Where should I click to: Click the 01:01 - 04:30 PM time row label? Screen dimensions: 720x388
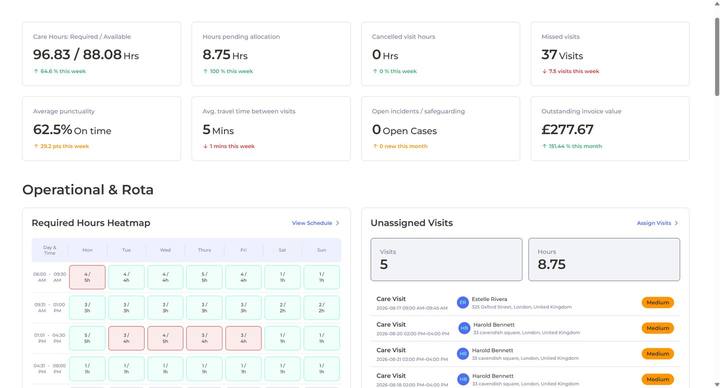pos(50,338)
